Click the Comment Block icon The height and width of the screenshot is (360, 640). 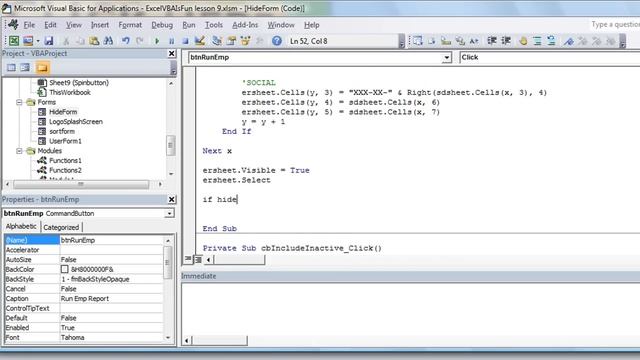537,41
